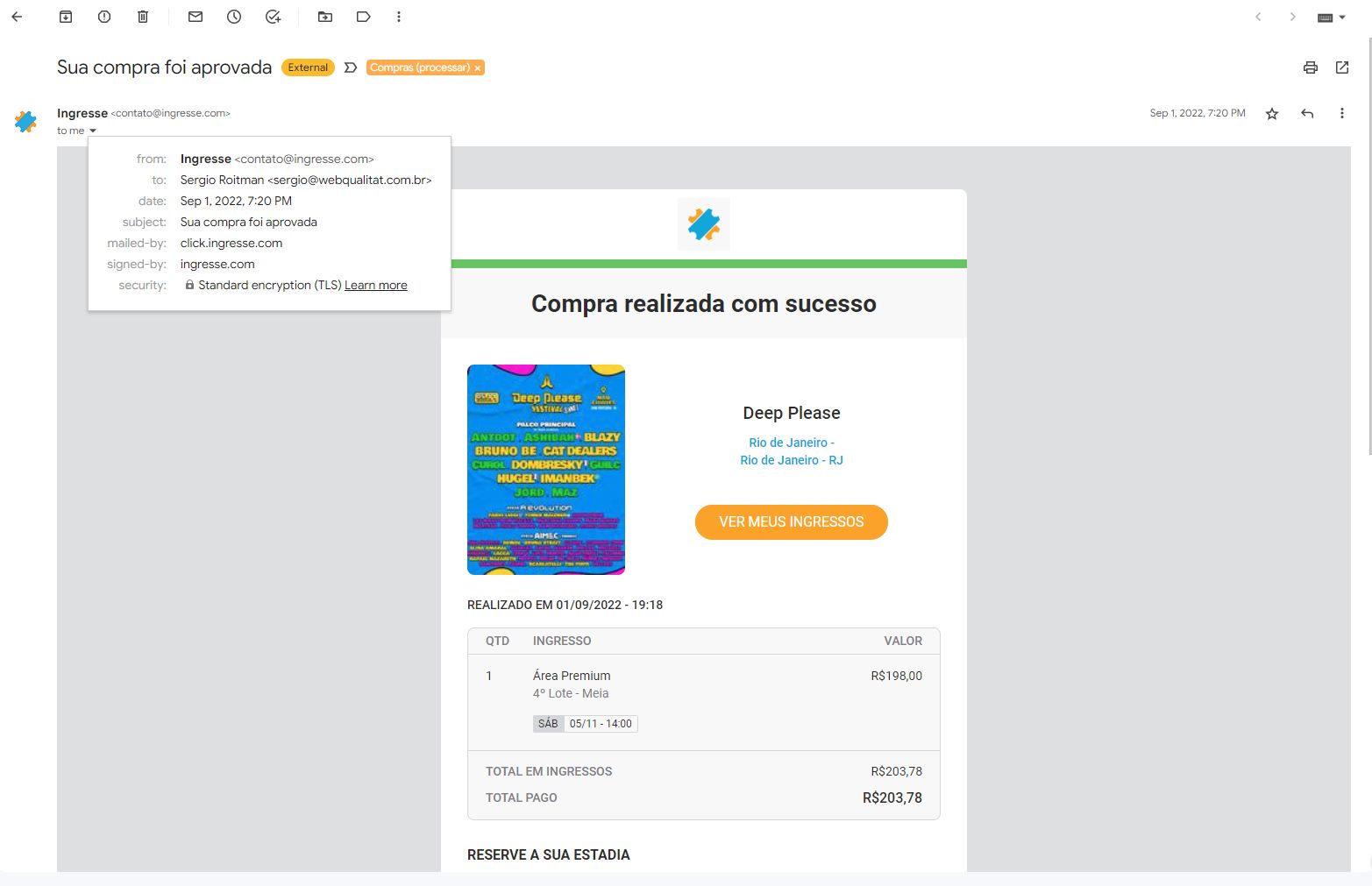
Task: Click the External badge
Action: tap(308, 67)
